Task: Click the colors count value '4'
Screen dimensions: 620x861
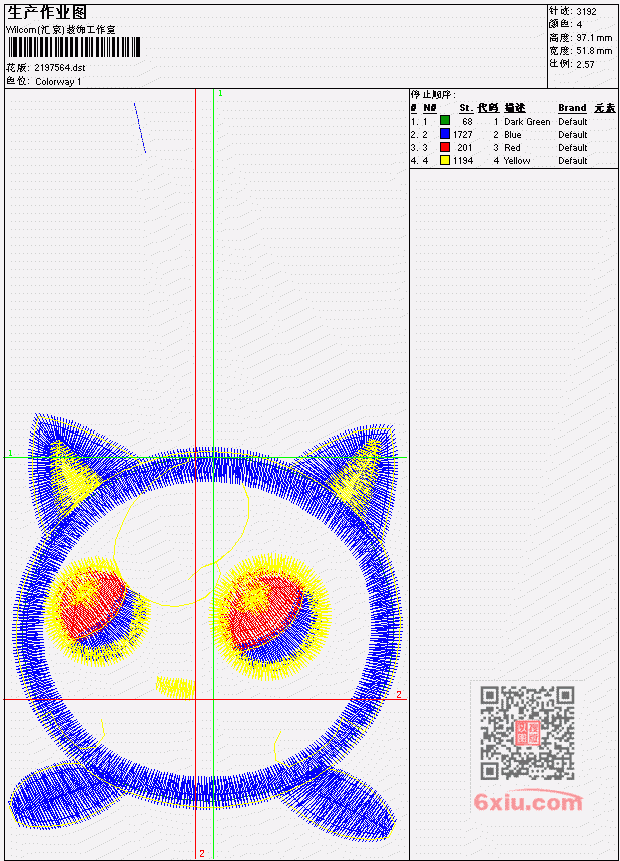Action: tap(579, 24)
